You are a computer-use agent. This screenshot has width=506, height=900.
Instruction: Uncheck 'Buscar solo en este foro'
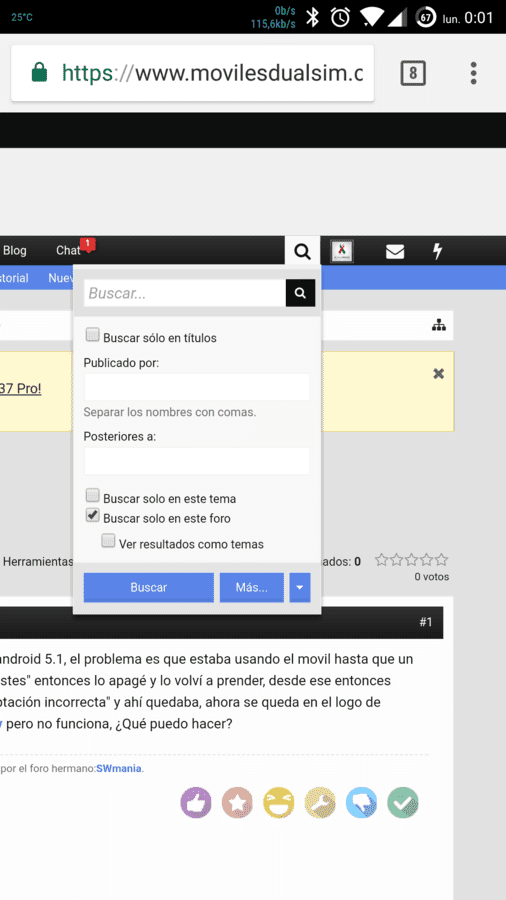click(x=92, y=515)
